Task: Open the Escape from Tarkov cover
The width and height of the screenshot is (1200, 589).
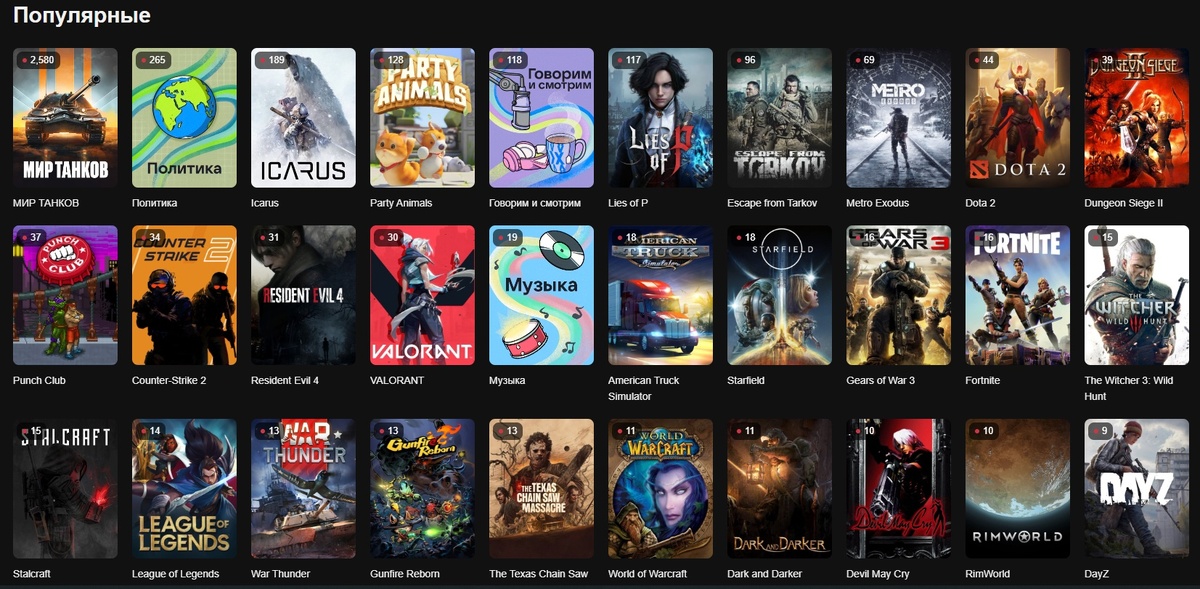Action: pyautogui.click(x=779, y=118)
